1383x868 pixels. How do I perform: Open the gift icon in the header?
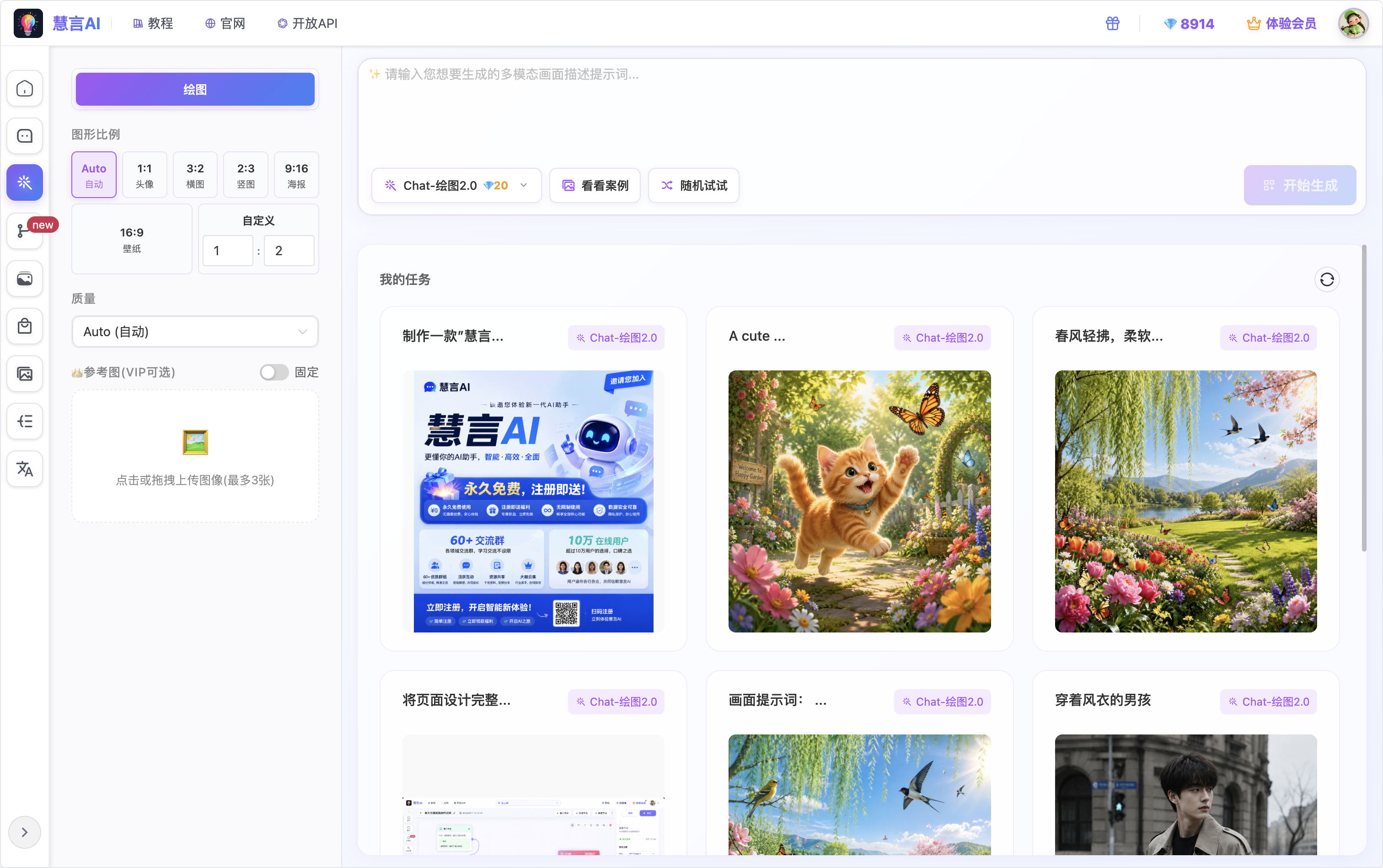coord(1113,23)
